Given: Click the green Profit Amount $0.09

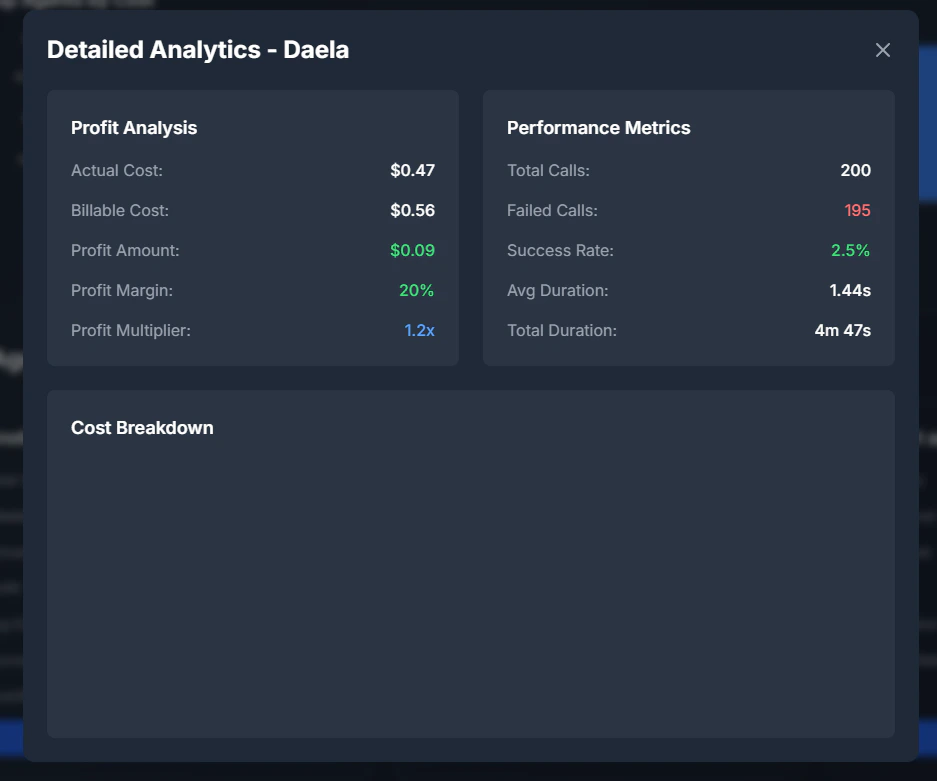Looking at the screenshot, I should [412, 250].
